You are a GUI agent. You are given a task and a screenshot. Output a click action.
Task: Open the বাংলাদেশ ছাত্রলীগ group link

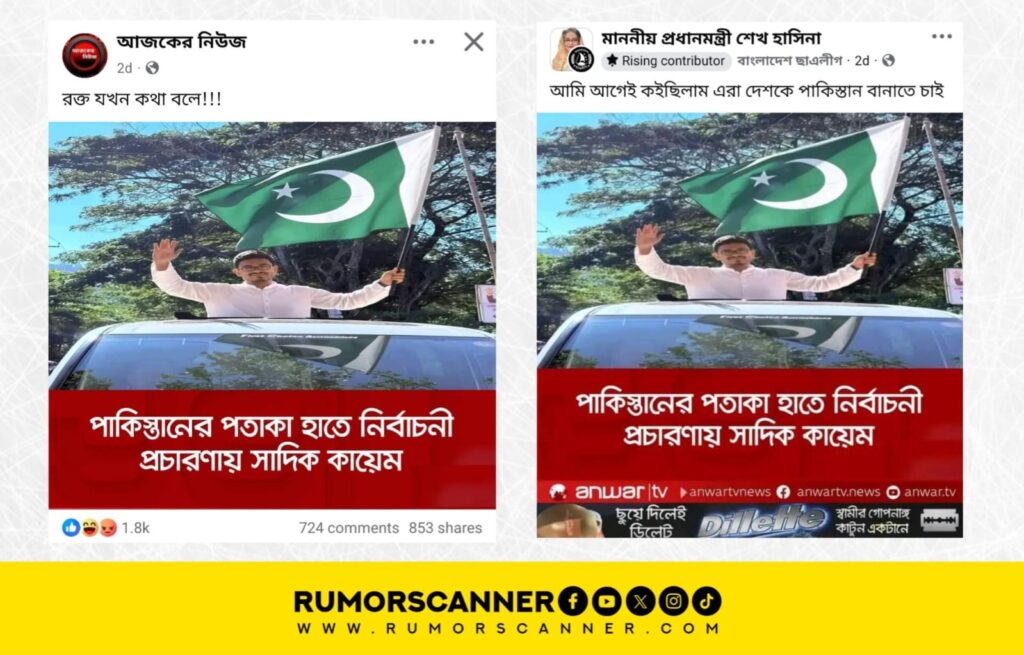[x=790, y=61]
